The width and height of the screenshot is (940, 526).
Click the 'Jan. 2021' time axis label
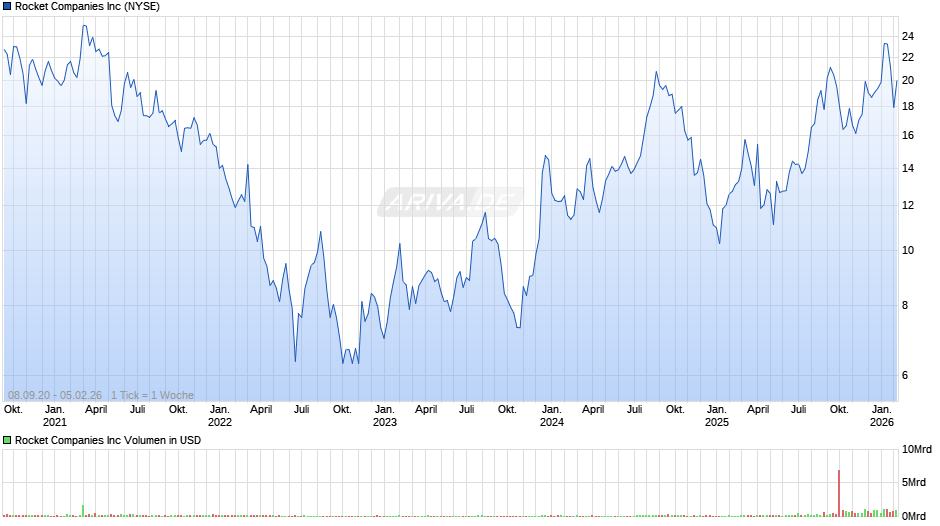click(55, 416)
